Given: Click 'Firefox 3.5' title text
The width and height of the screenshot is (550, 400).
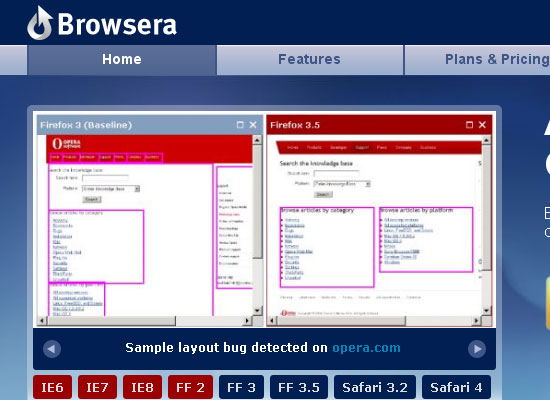Looking at the screenshot, I should coord(295,125).
